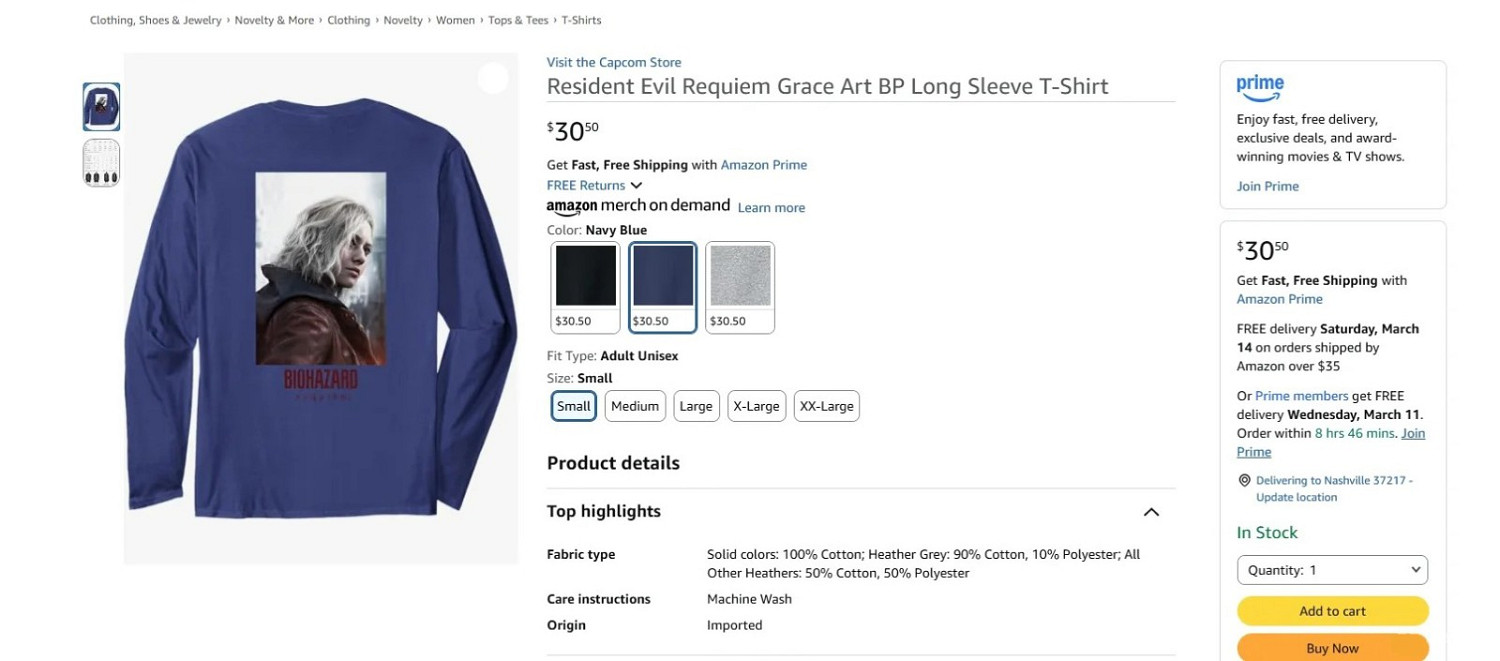Image resolution: width=1500 pixels, height=661 pixels.
Task: Select size Large
Action: (696, 406)
